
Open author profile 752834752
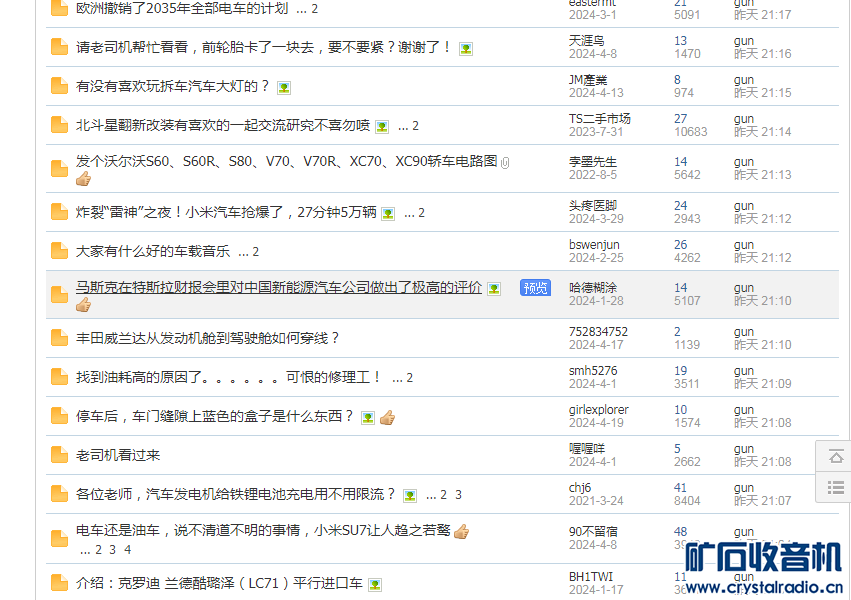[x=598, y=331]
